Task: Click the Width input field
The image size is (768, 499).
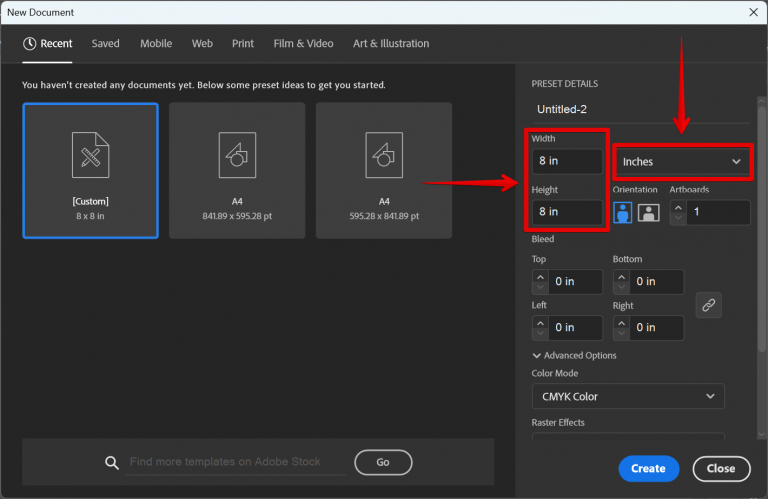Action: 568,161
